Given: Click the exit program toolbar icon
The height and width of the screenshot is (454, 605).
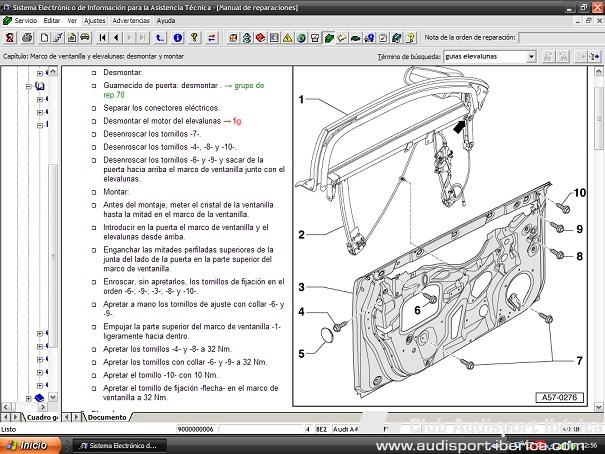Looking at the screenshot, I should [x=10, y=37].
